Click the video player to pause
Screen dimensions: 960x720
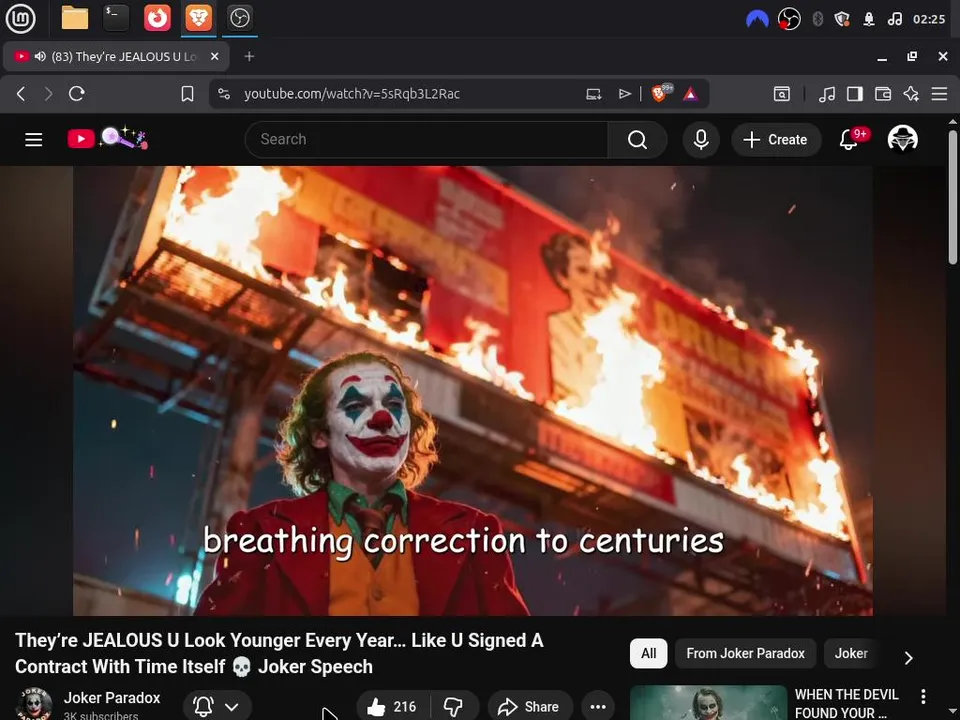(473, 391)
